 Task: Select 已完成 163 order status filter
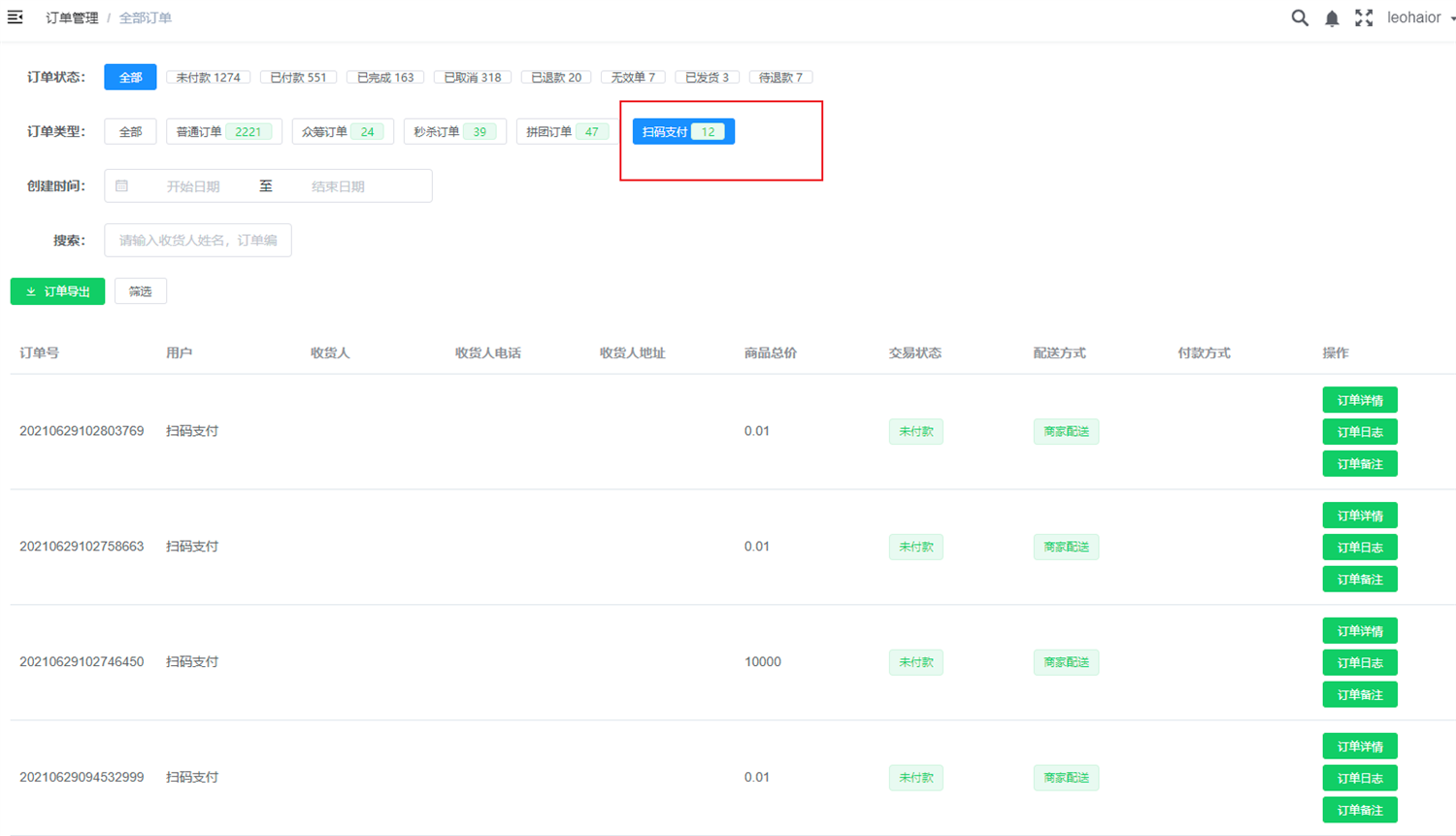coord(385,78)
